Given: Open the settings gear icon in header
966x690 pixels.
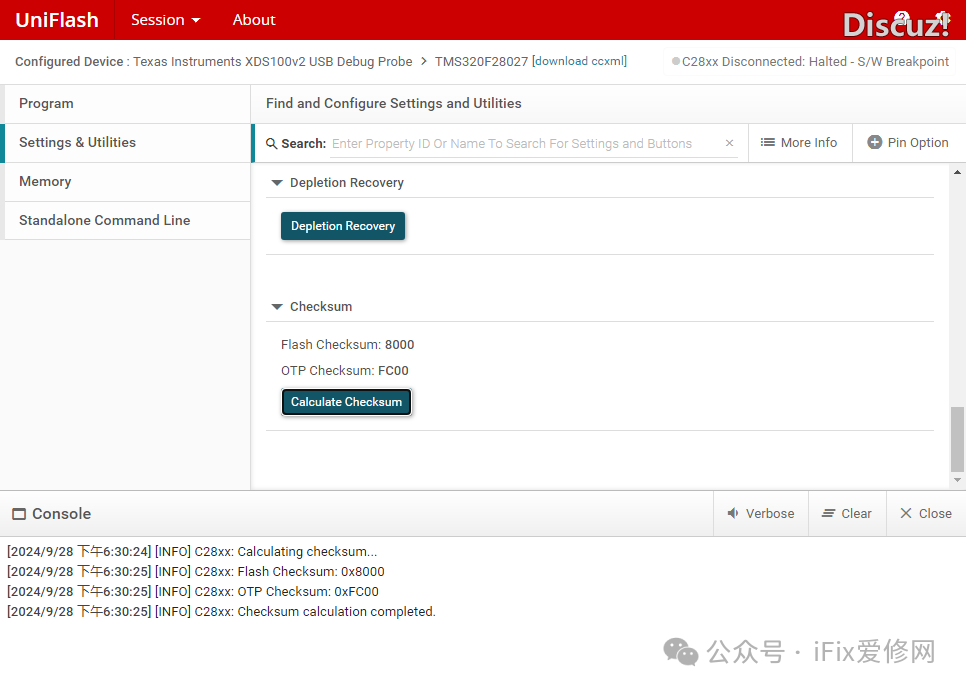Looking at the screenshot, I should tap(942, 18).
